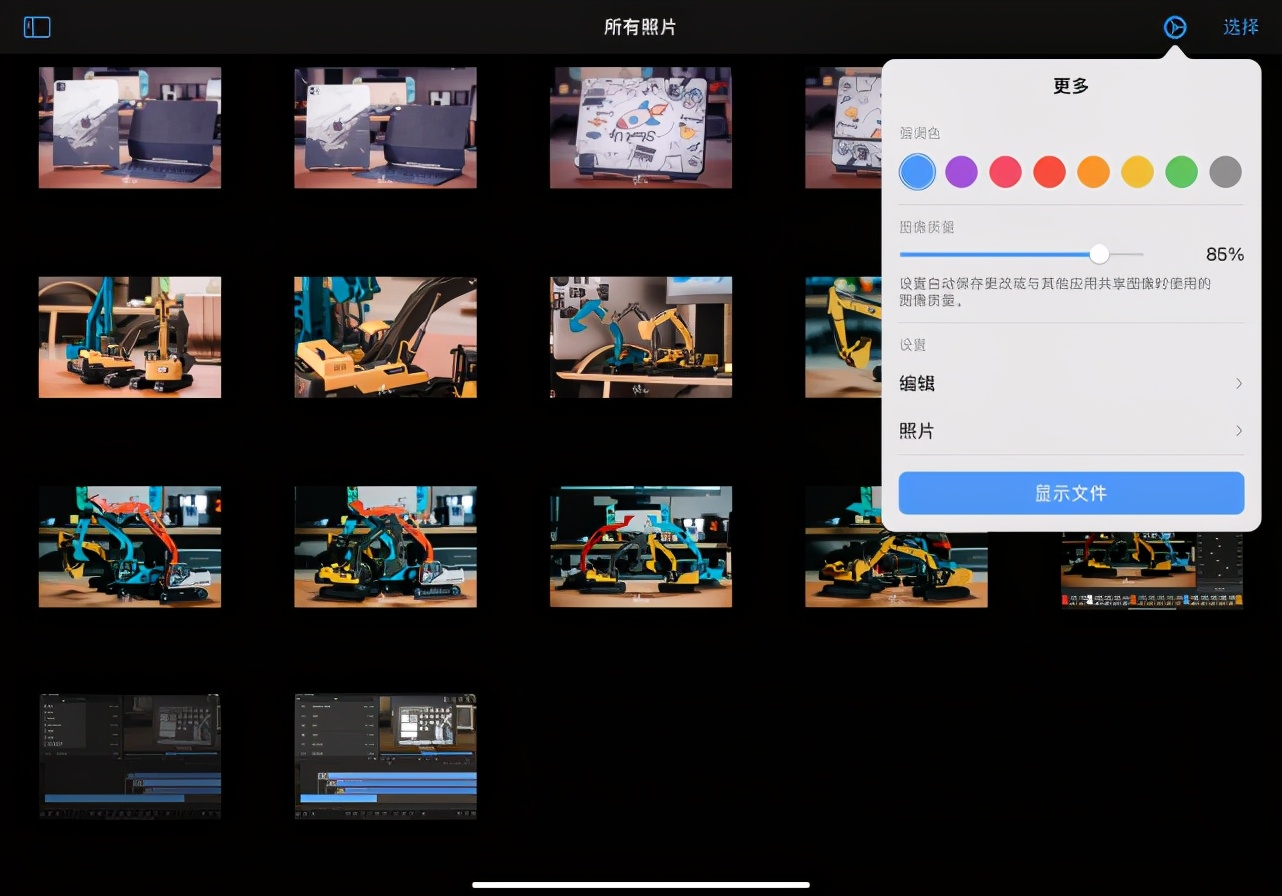The image size is (1282, 896).
Task: Open the first iPad photo thumbnail
Action: [129, 127]
